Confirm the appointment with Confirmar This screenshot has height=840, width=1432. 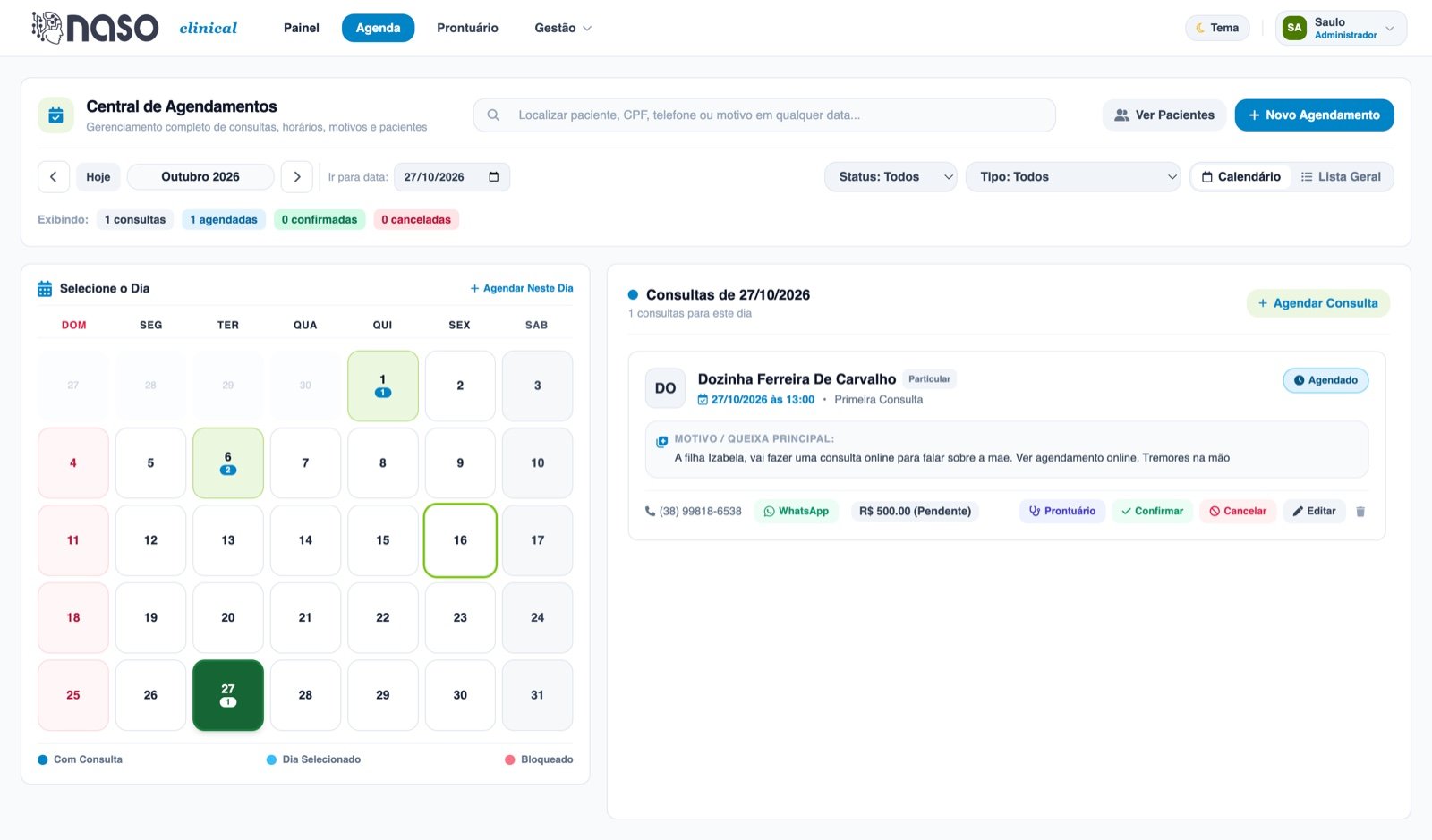coord(1152,512)
